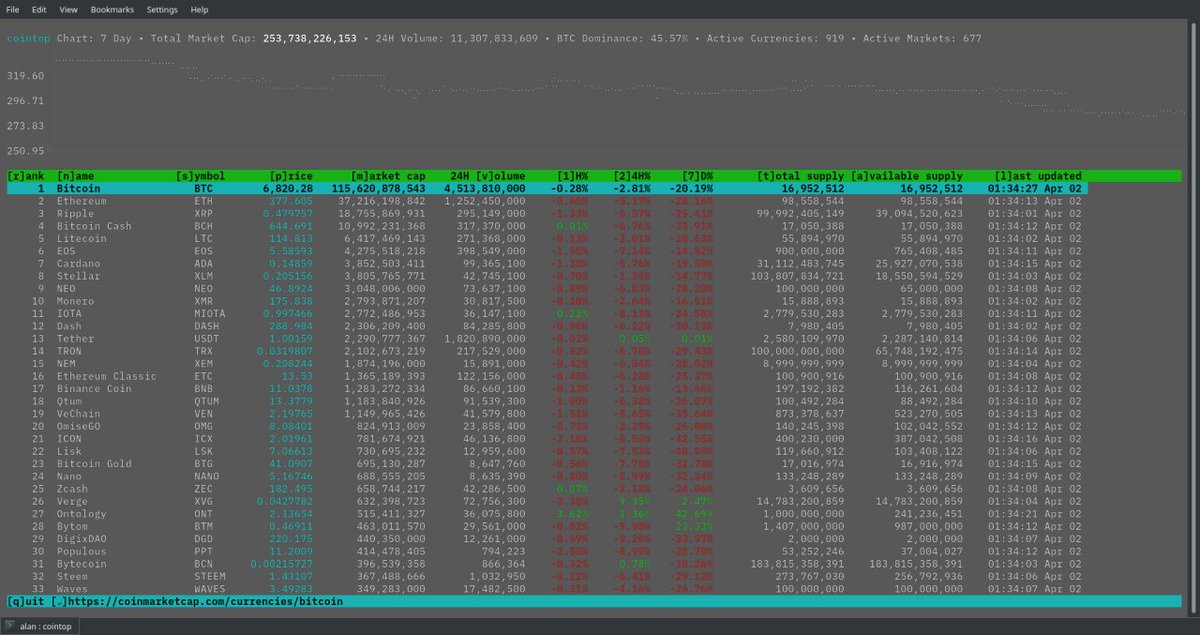The height and width of the screenshot is (635, 1200).
Task: Click [q]uit in the bottom status bar
Action: (x=18, y=602)
